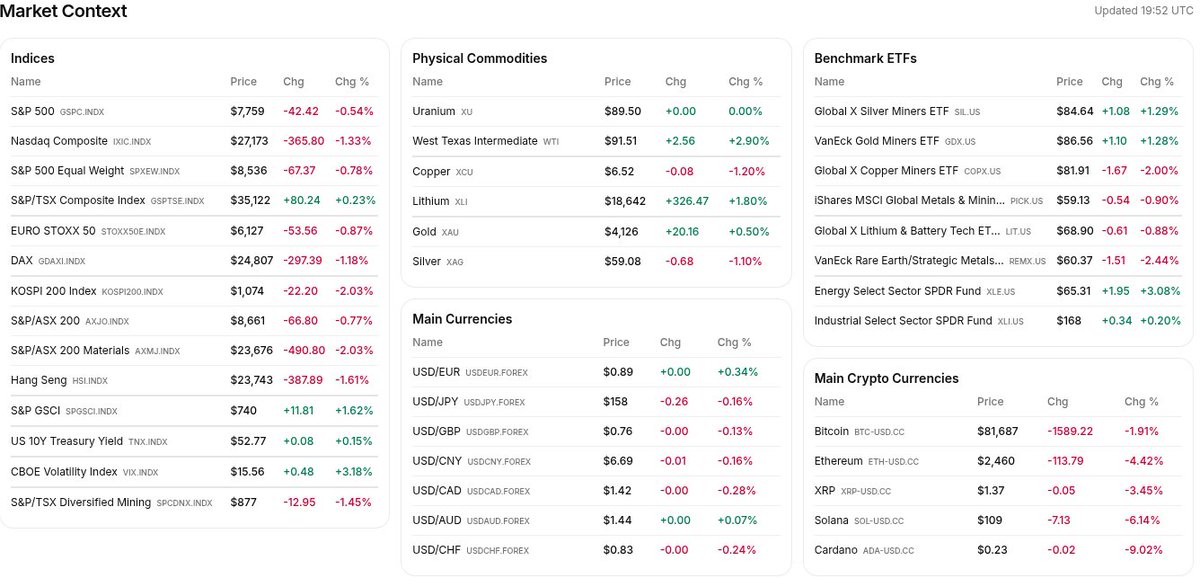This screenshot has width=1200, height=578.
Task: Open US 10Y Treasury Yield row
Action: (x=194, y=441)
